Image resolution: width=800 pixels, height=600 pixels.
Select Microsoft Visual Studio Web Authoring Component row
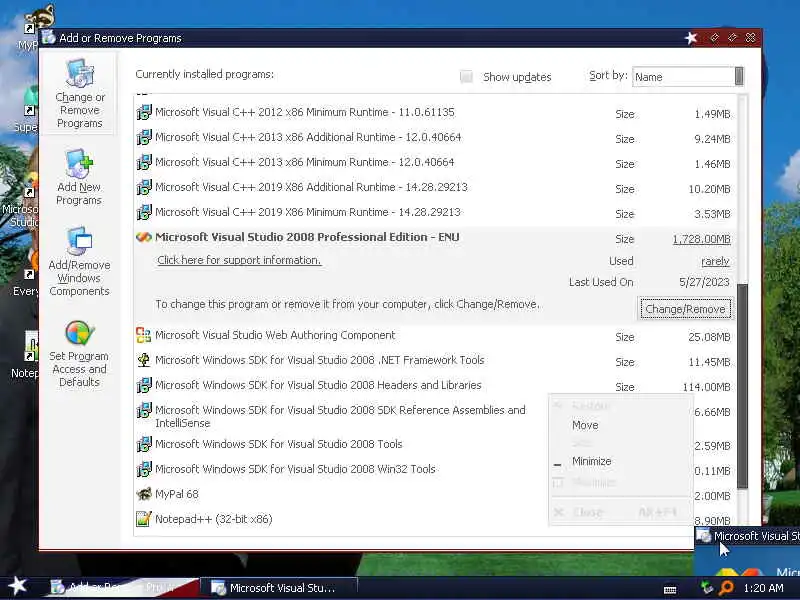[x=435, y=335]
